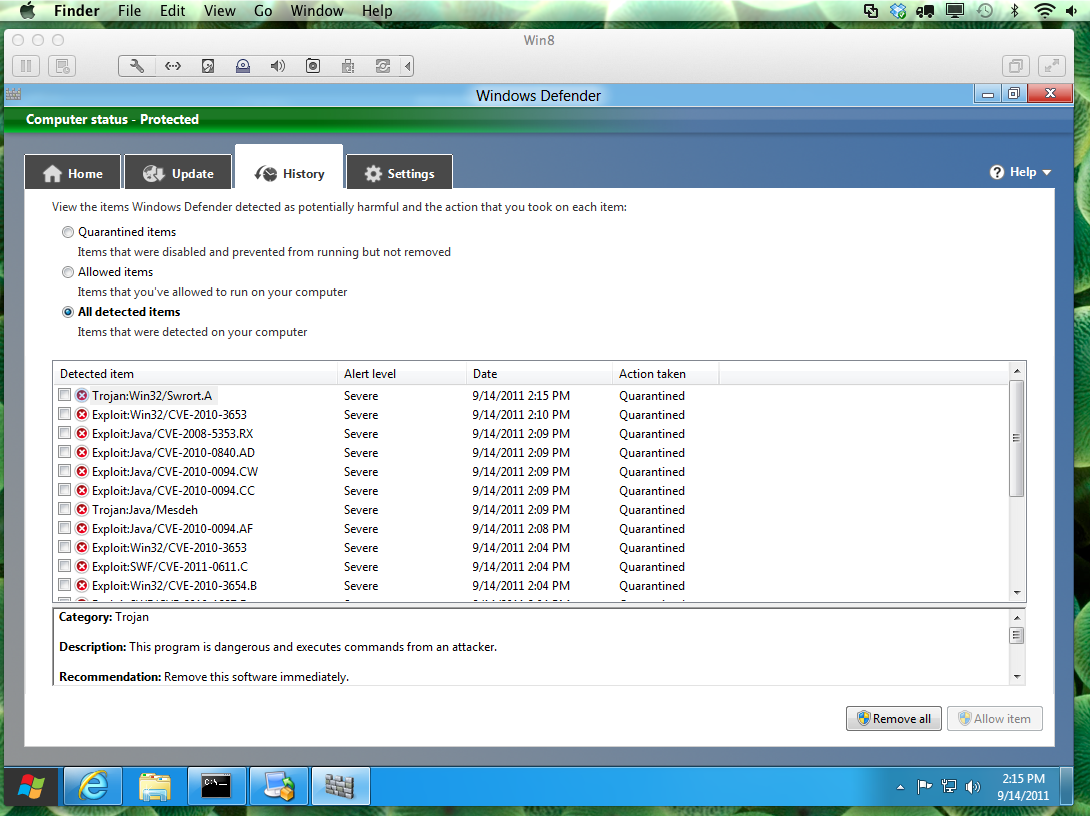Click the sharing sync icon in VM toolbar
This screenshot has width=1090, height=816.
click(383, 66)
